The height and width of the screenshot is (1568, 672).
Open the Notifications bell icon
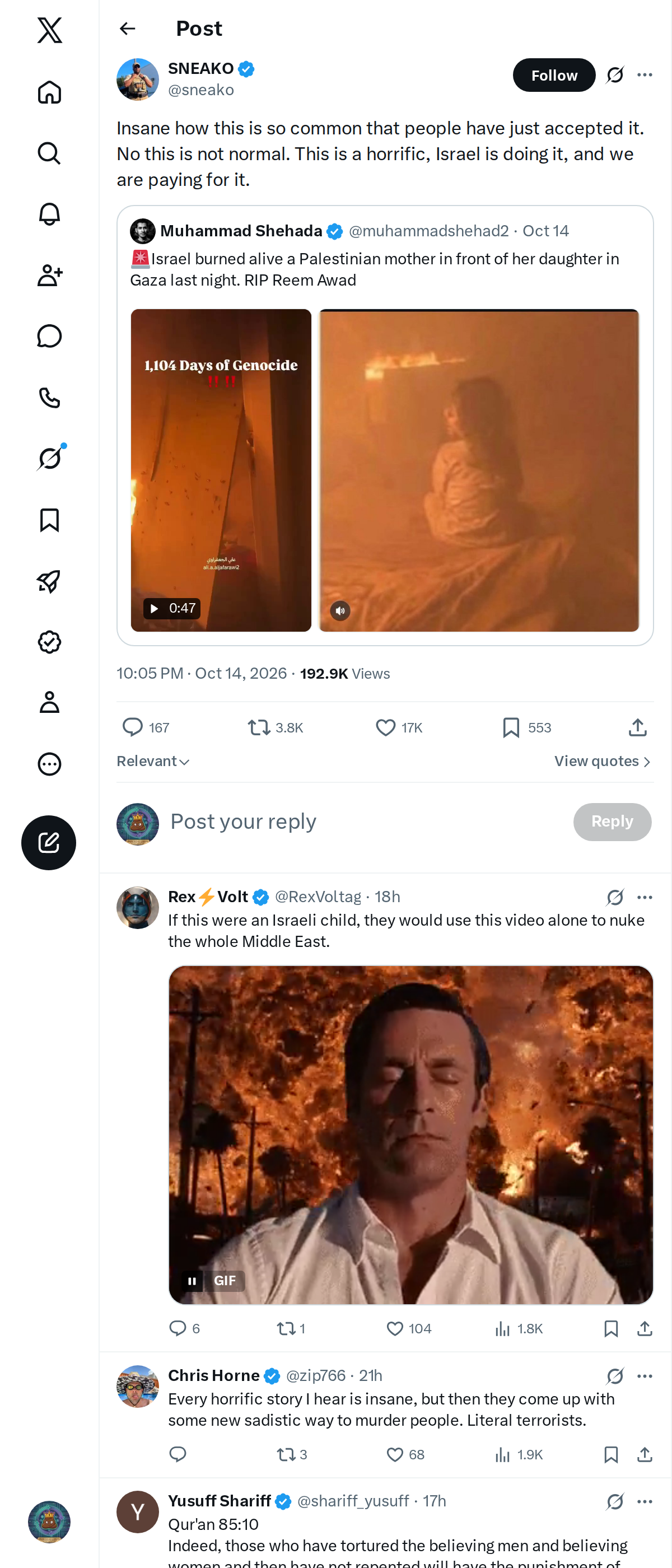click(x=49, y=214)
